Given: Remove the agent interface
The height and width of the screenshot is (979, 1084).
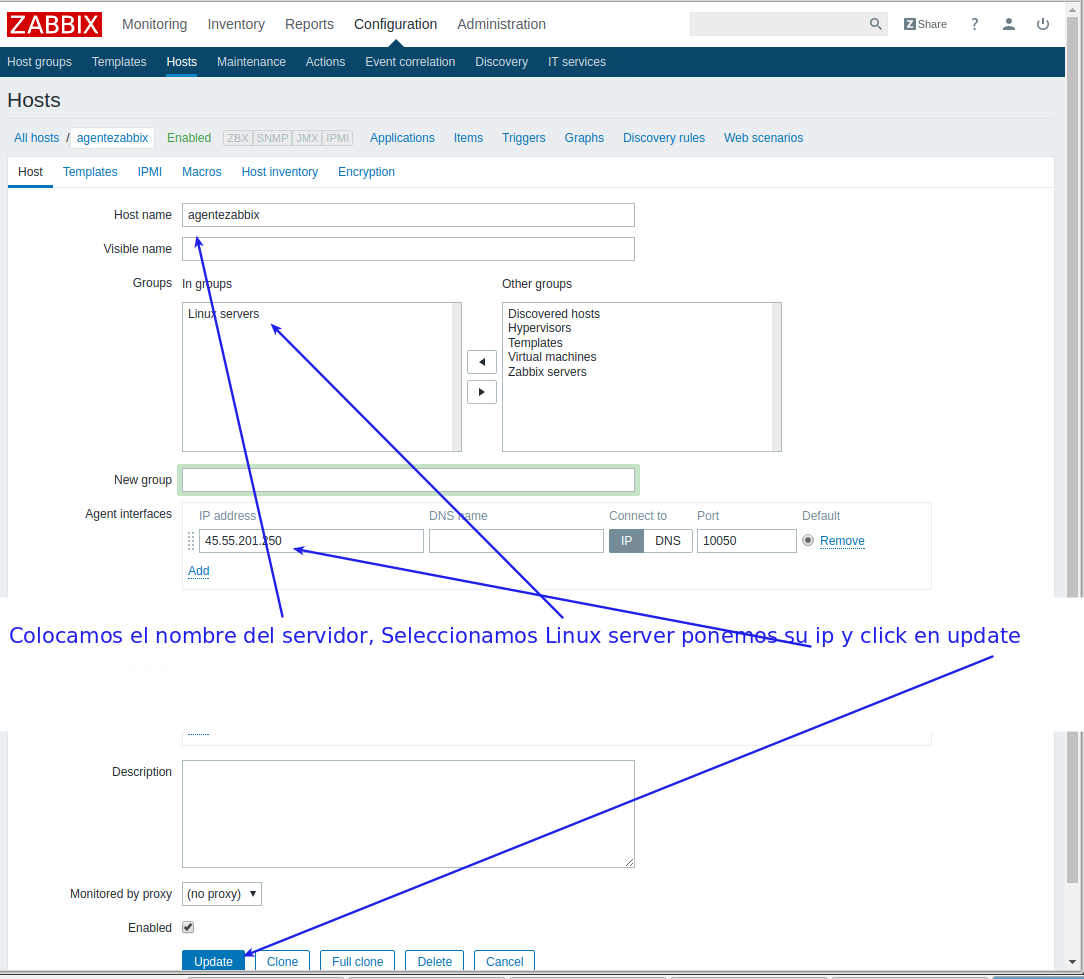Looking at the screenshot, I should (842, 541).
